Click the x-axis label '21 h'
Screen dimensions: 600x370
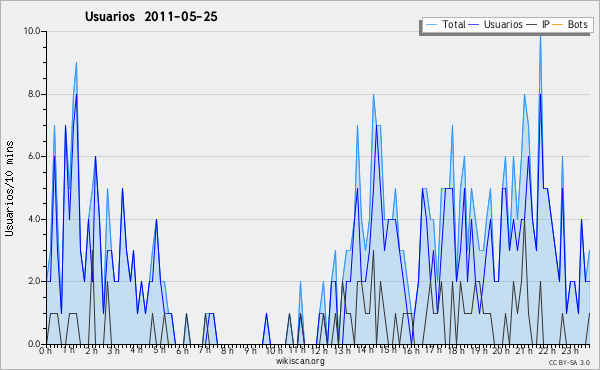point(524,351)
